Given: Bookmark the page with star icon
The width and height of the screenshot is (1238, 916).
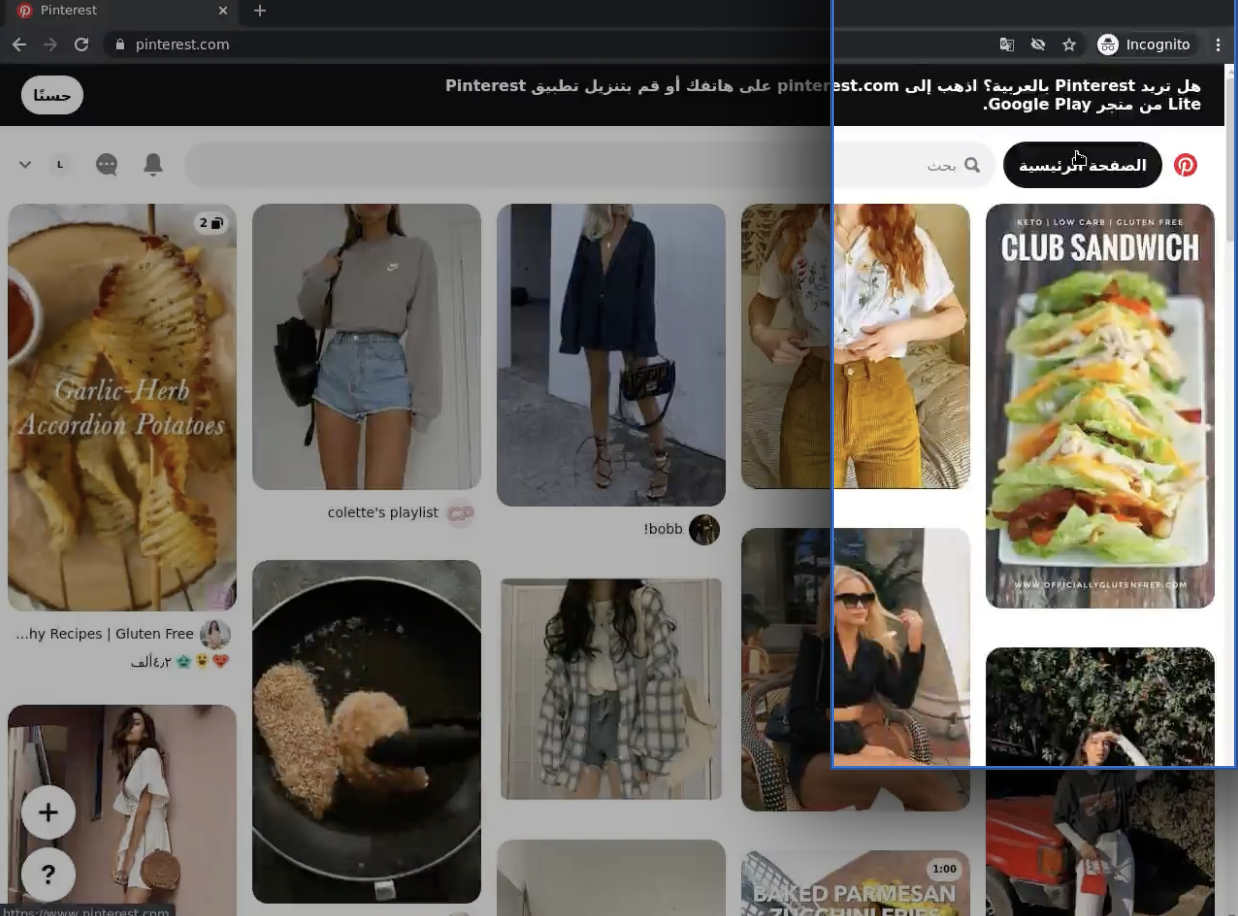Looking at the screenshot, I should tap(1069, 44).
